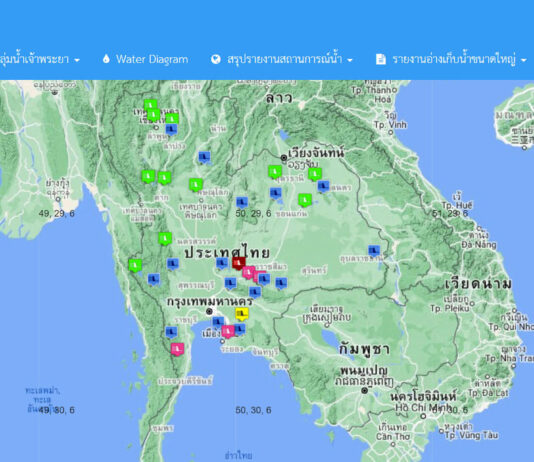Select the pink marker near ระยอง
This screenshot has height=462, width=534.
228,332
